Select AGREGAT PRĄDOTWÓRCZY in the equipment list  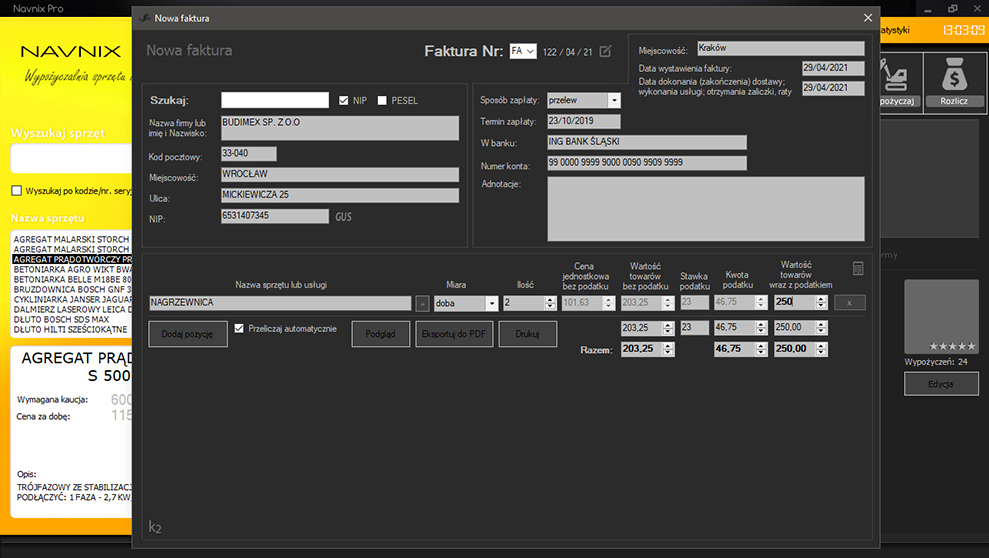click(73, 259)
